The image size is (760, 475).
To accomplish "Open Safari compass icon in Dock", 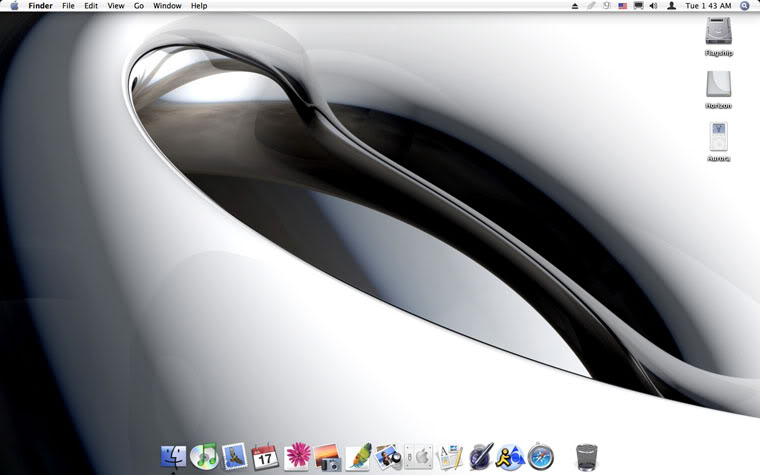I will coord(541,457).
